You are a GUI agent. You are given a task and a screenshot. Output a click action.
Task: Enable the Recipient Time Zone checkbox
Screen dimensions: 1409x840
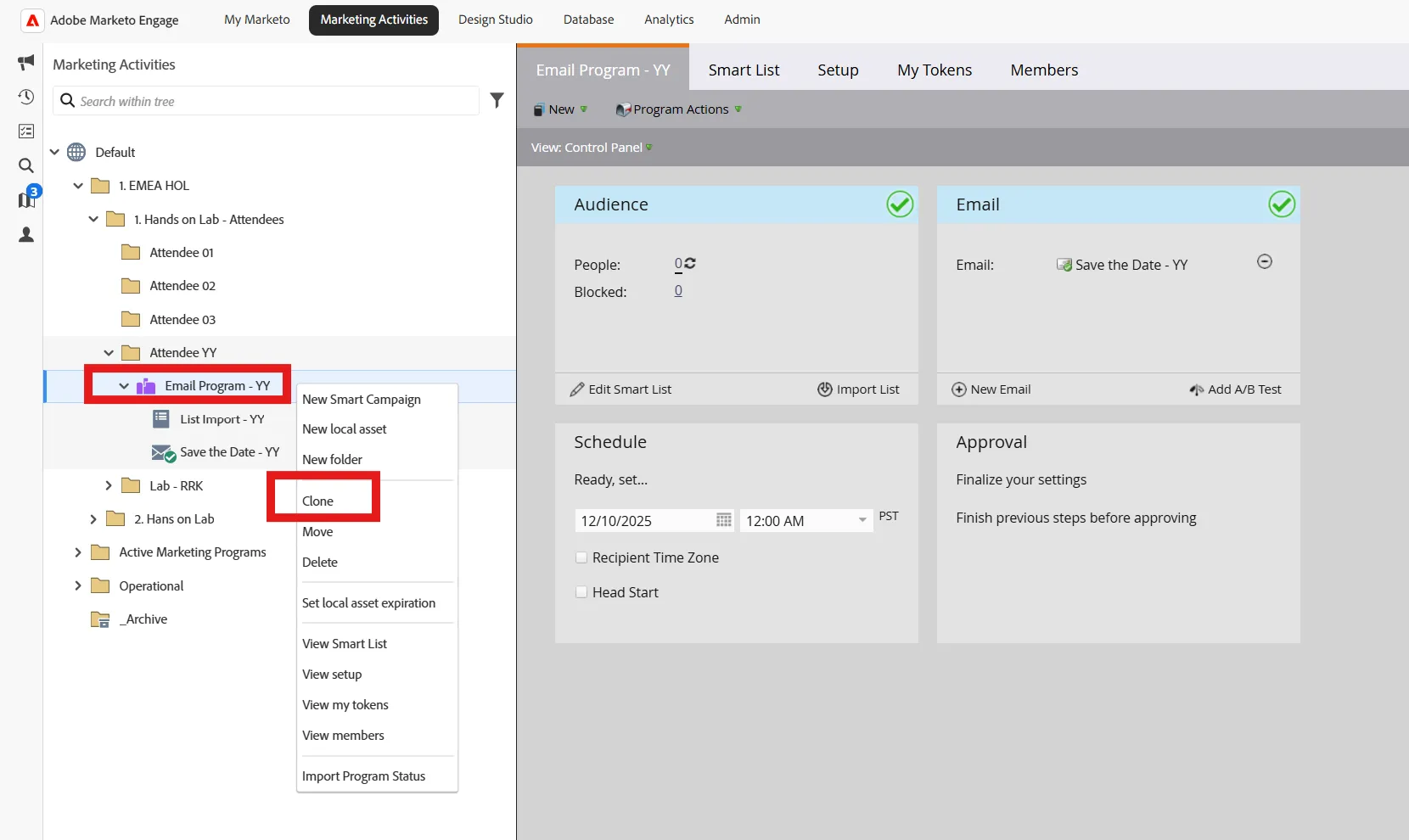[581, 557]
